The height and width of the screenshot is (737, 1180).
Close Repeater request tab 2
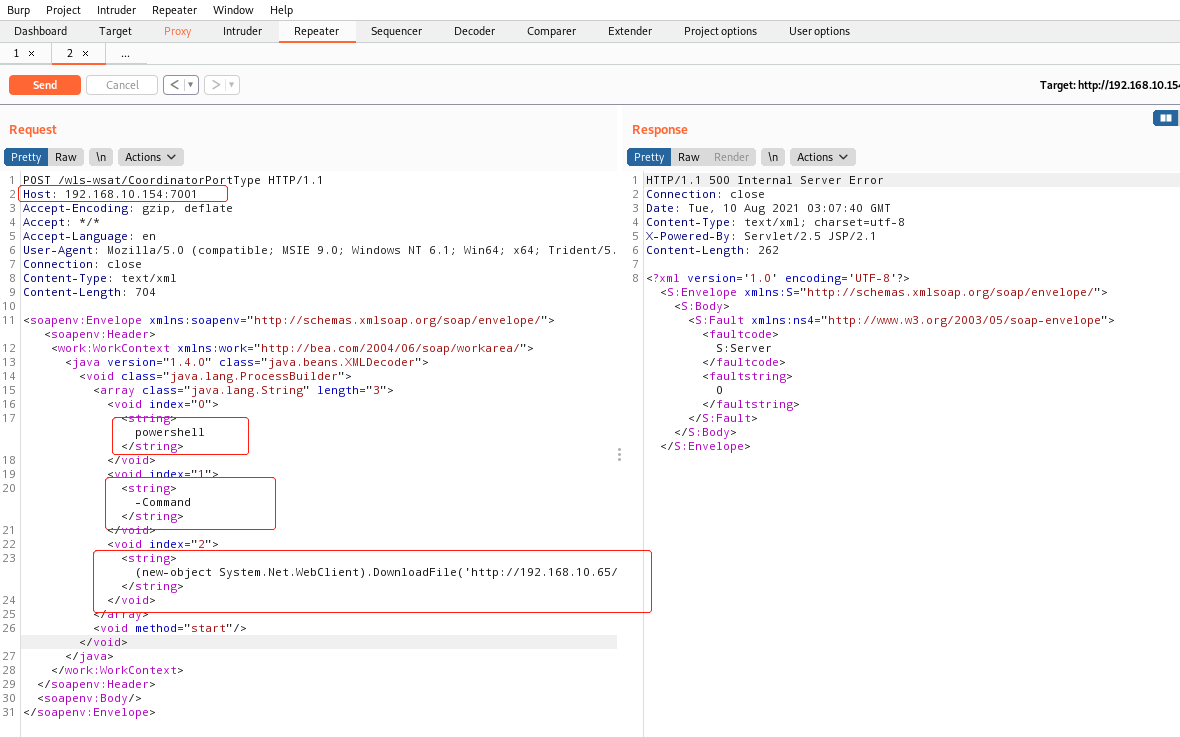click(x=85, y=53)
